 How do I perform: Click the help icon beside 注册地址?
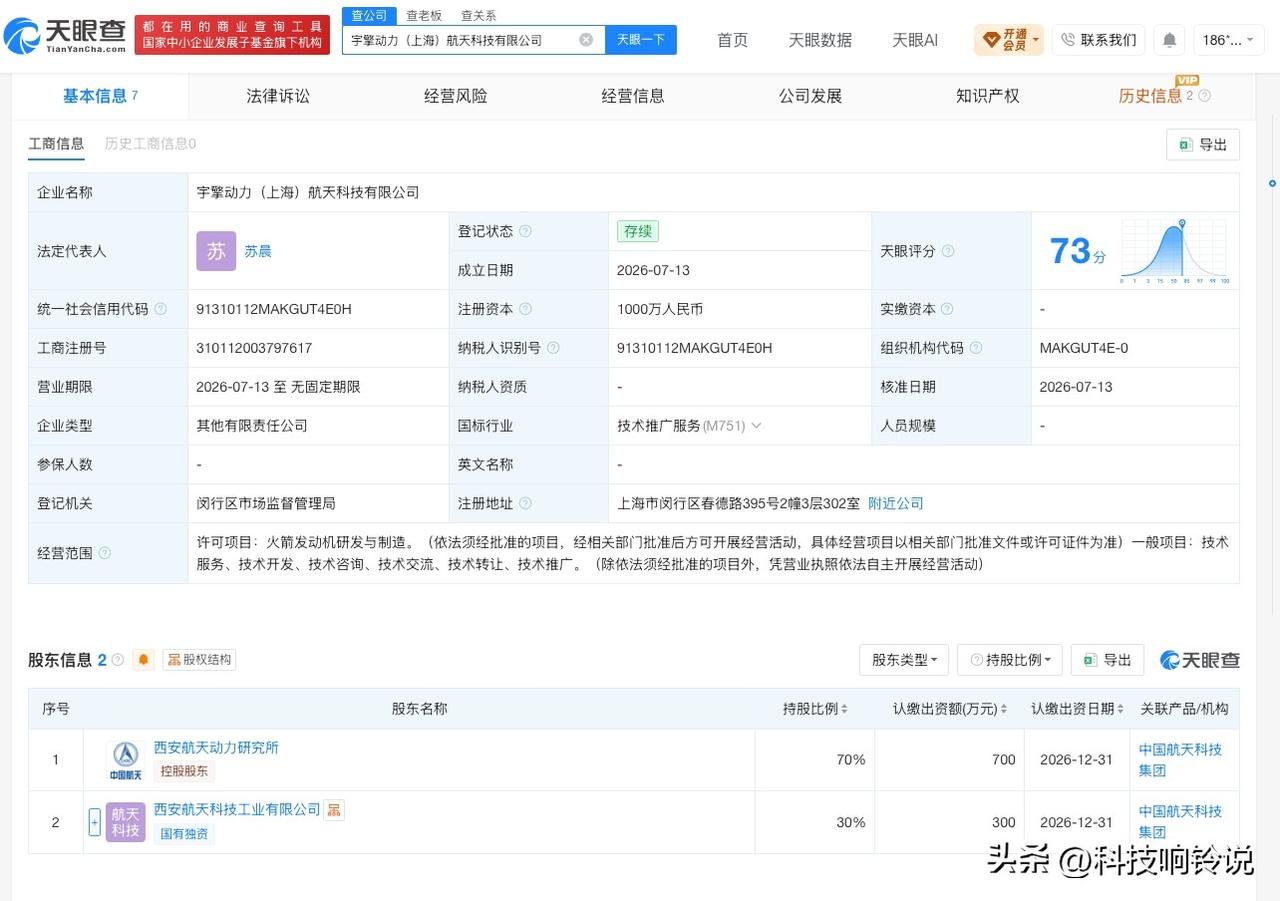tap(525, 503)
